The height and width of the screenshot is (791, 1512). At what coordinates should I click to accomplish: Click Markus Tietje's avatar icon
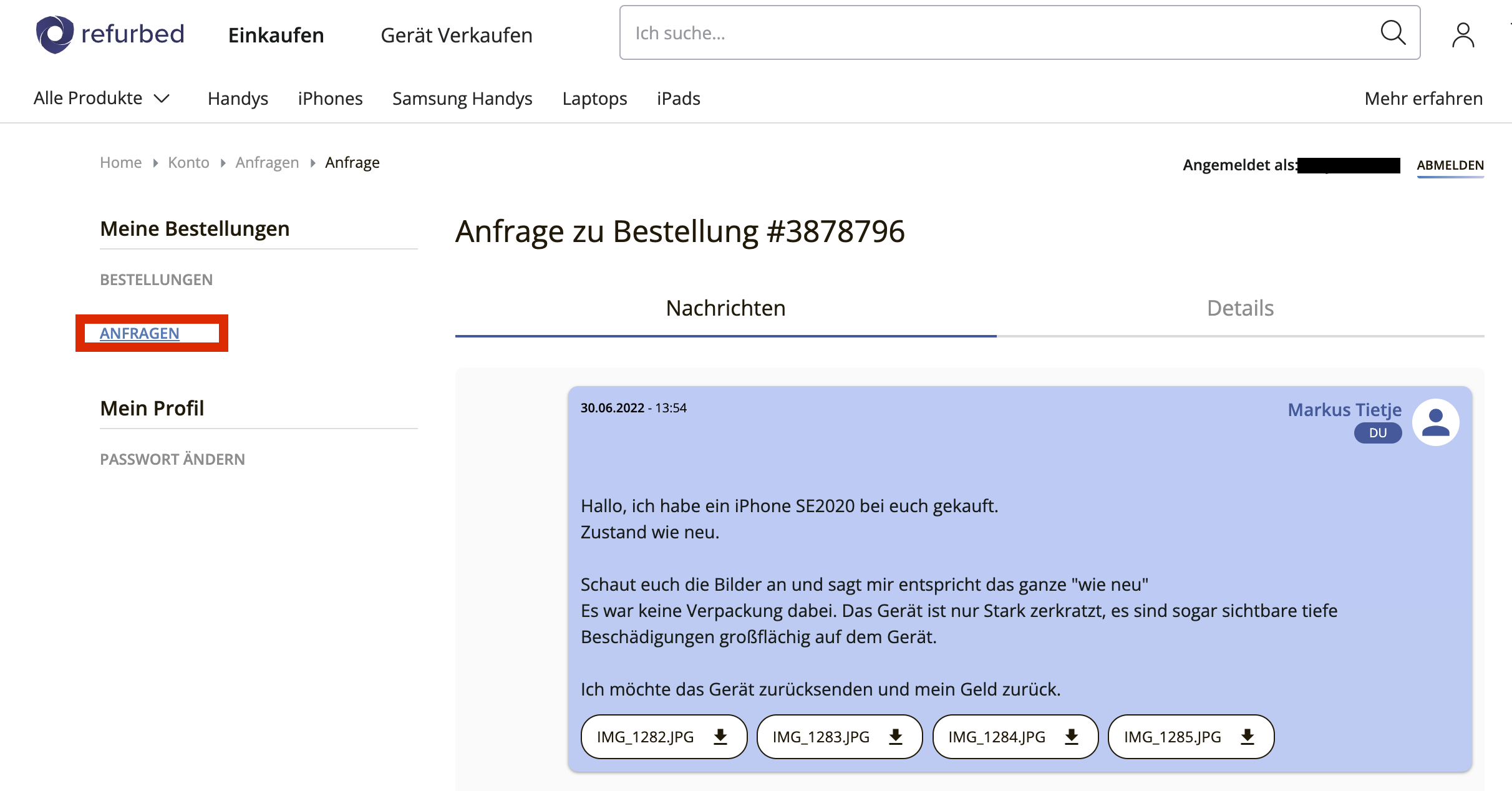point(1436,422)
